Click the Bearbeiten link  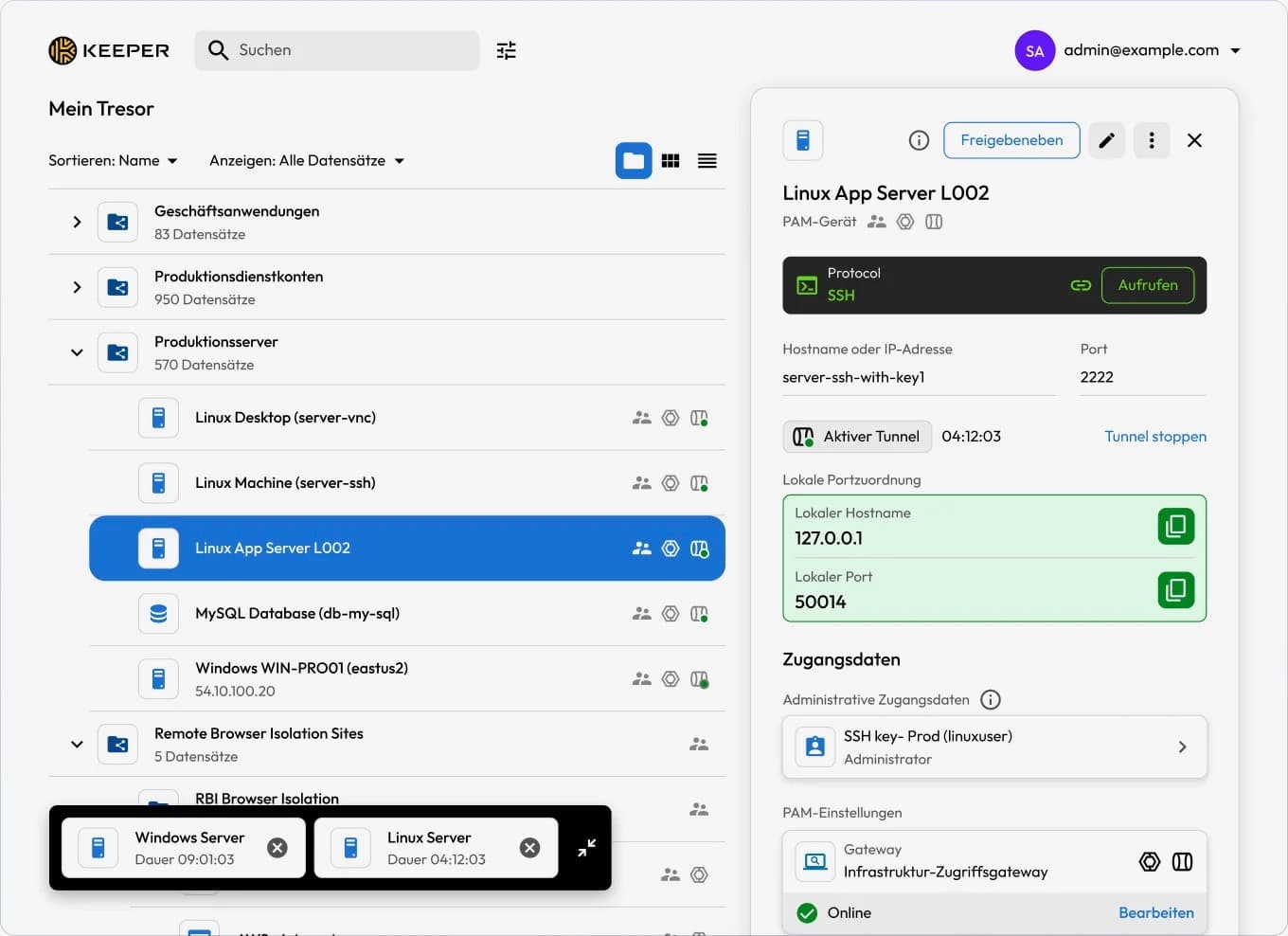(1156, 913)
